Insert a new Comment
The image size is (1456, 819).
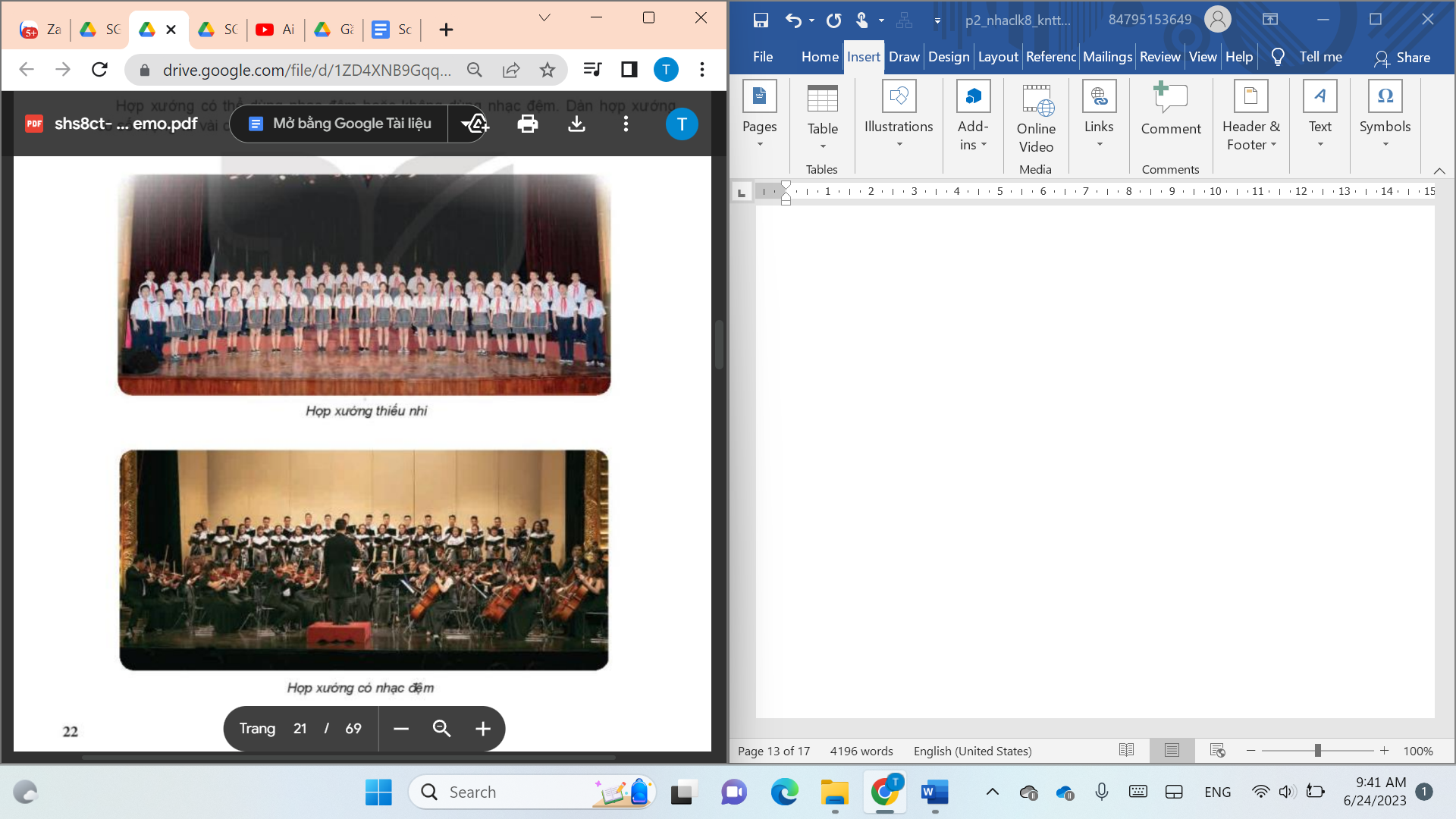pos(1171,110)
